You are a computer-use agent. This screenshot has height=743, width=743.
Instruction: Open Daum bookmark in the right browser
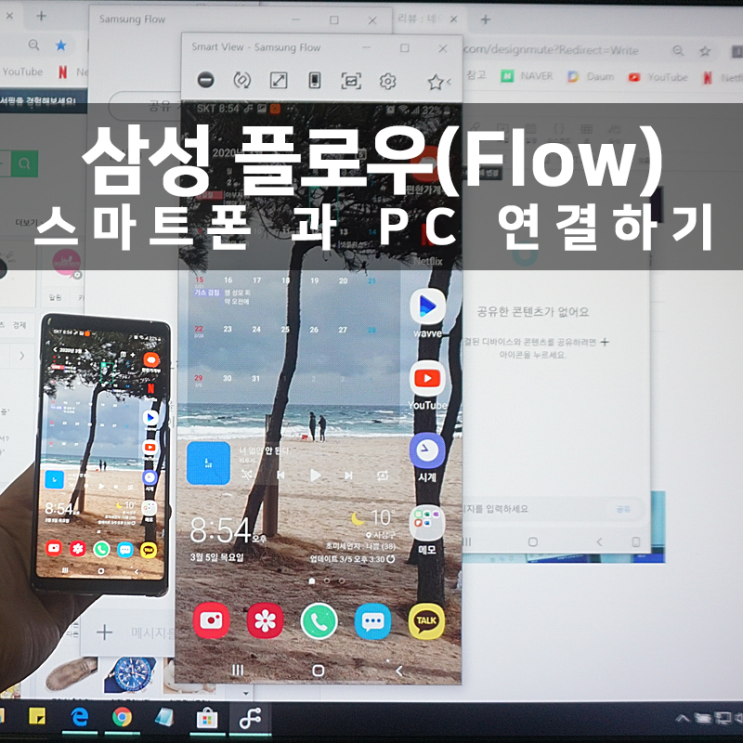coord(591,76)
